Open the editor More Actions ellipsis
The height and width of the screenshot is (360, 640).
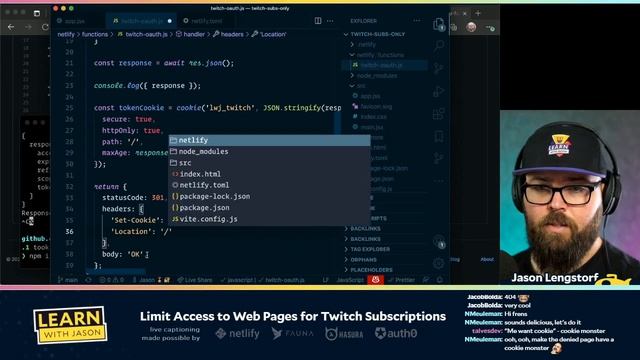point(330,21)
